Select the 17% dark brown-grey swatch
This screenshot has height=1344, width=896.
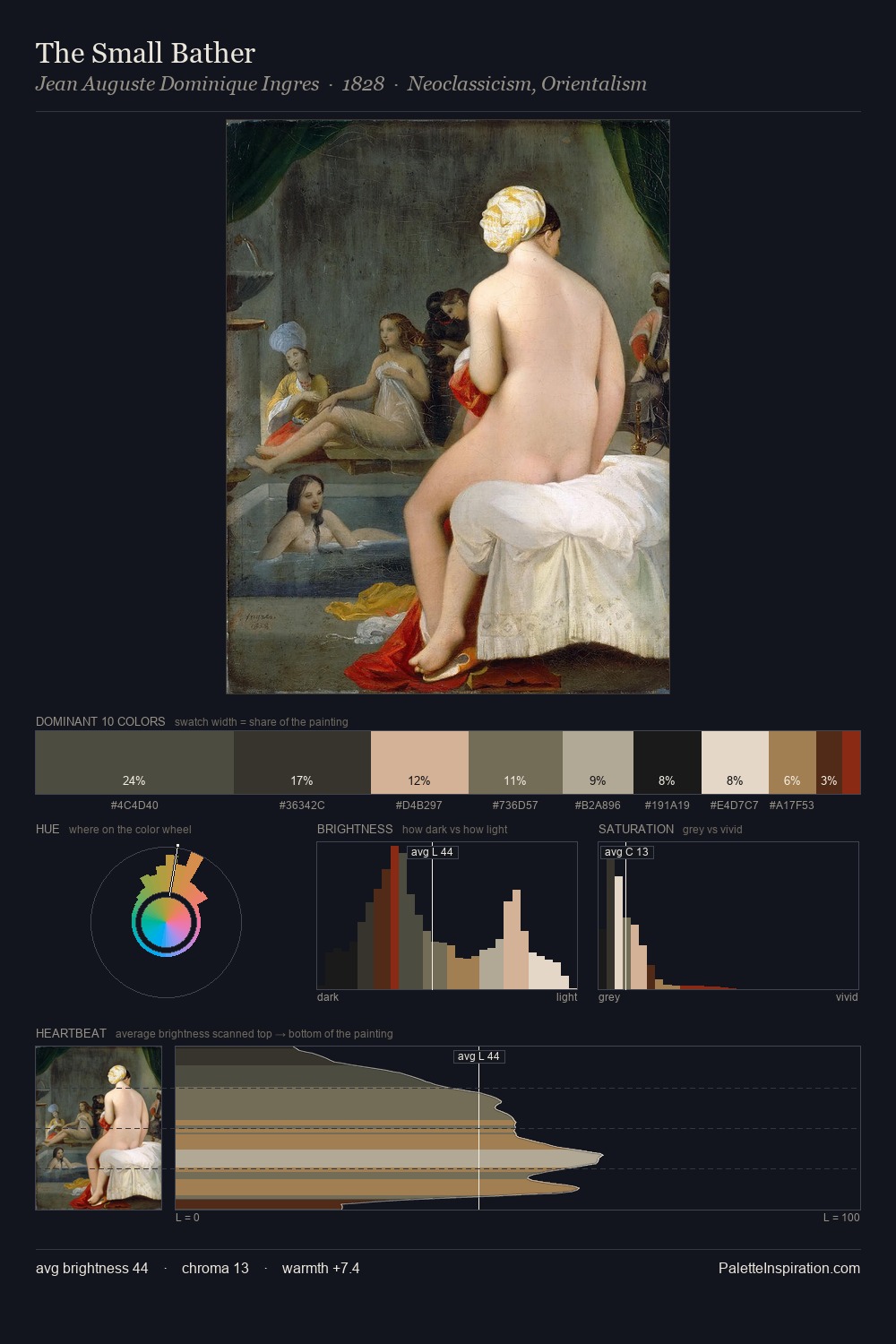coord(302,762)
